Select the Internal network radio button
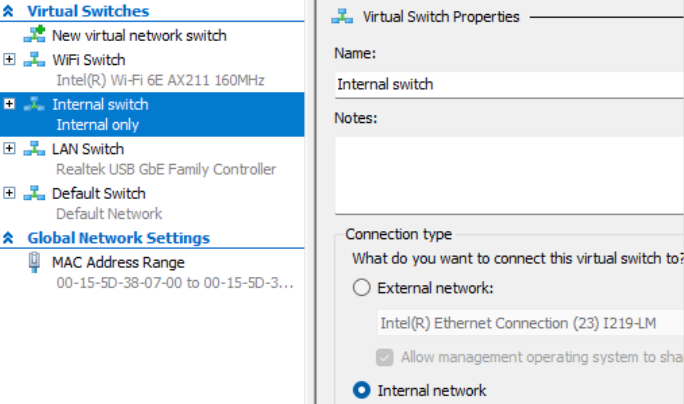Screen dimensions: 684x404 pyautogui.click(x=361, y=390)
